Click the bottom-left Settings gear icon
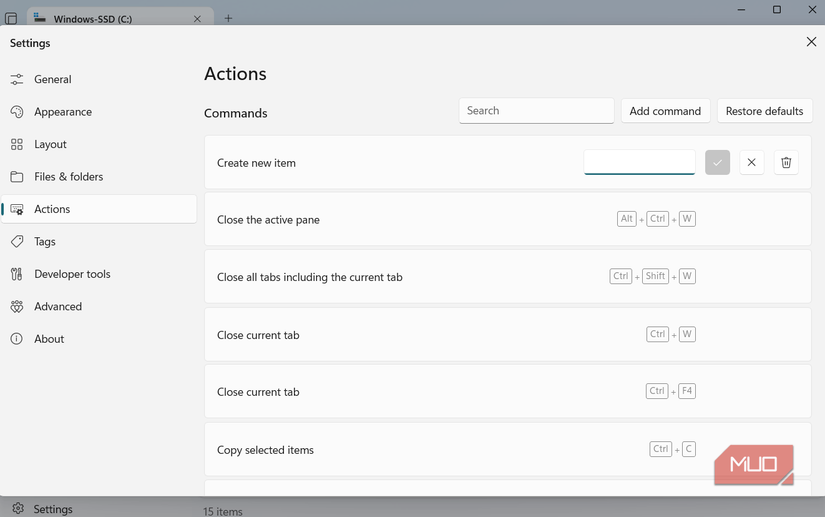Image resolution: width=825 pixels, height=517 pixels. 17,509
